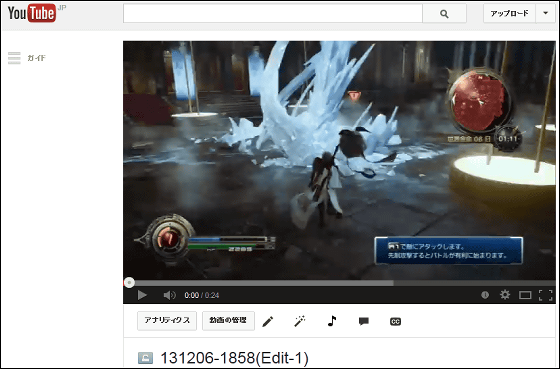Open アナリティクス analytics
Viewport: 560px width, 369px height.
167,320
